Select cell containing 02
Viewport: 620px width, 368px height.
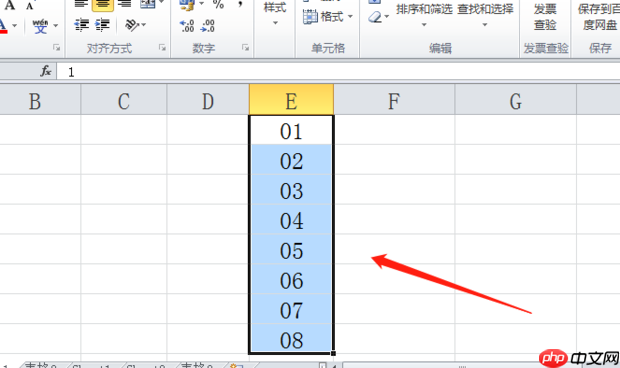(x=291, y=160)
